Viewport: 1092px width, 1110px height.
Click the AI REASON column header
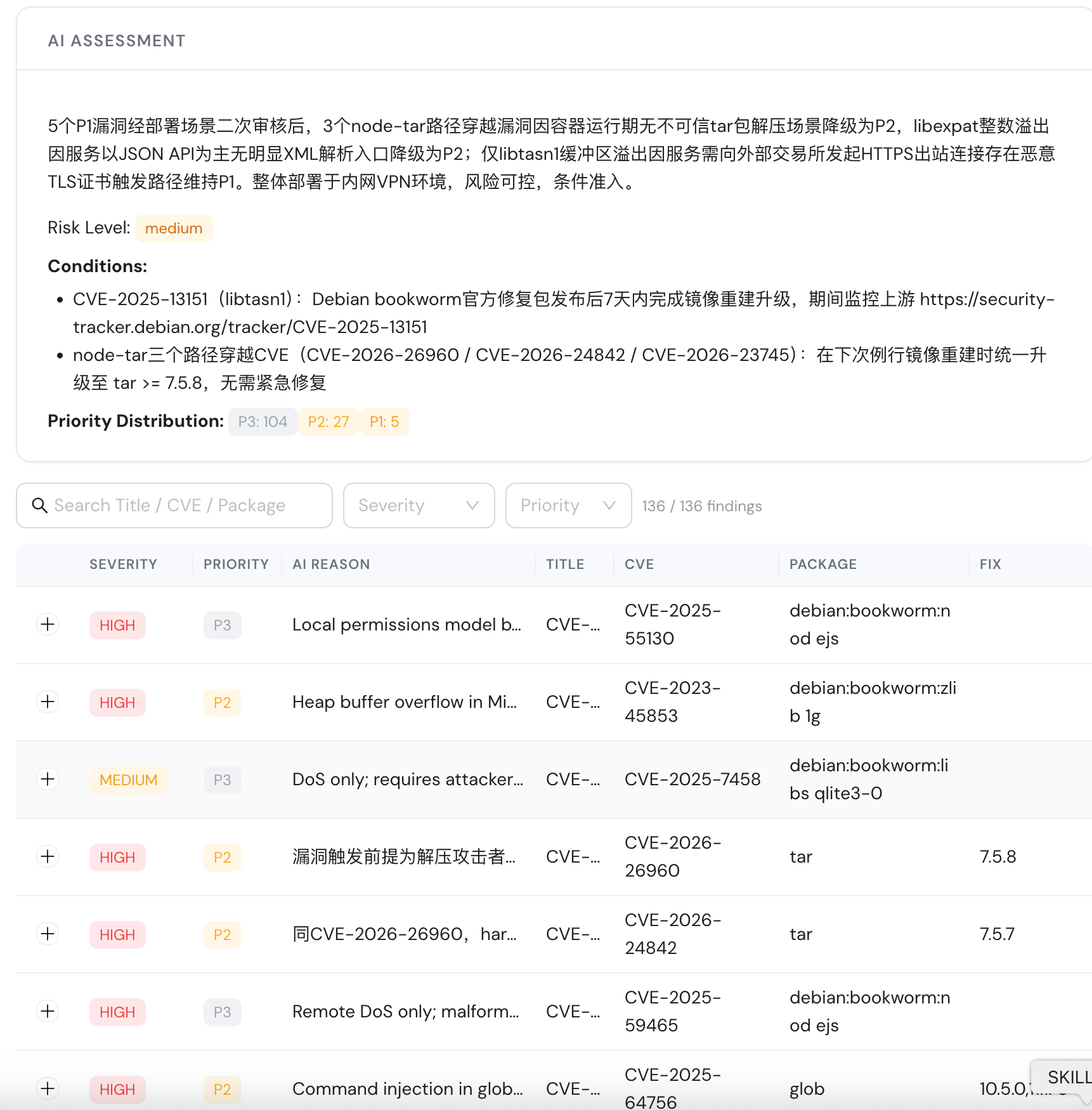point(331,565)
